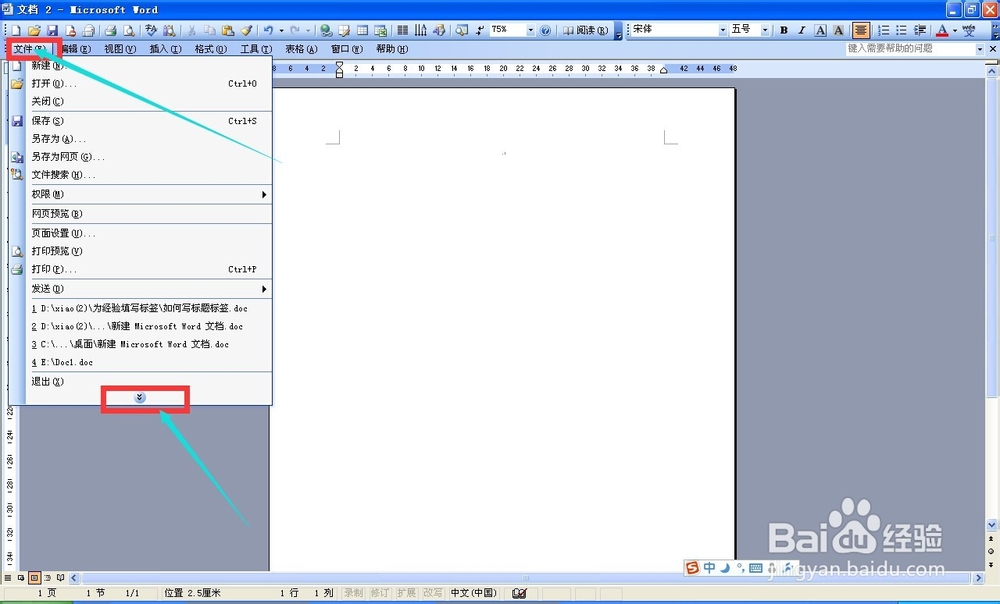Viewport: 1000px width, 604px height.
Task: Open the 工具 (Tools) menu
Action: coord(256,49)
